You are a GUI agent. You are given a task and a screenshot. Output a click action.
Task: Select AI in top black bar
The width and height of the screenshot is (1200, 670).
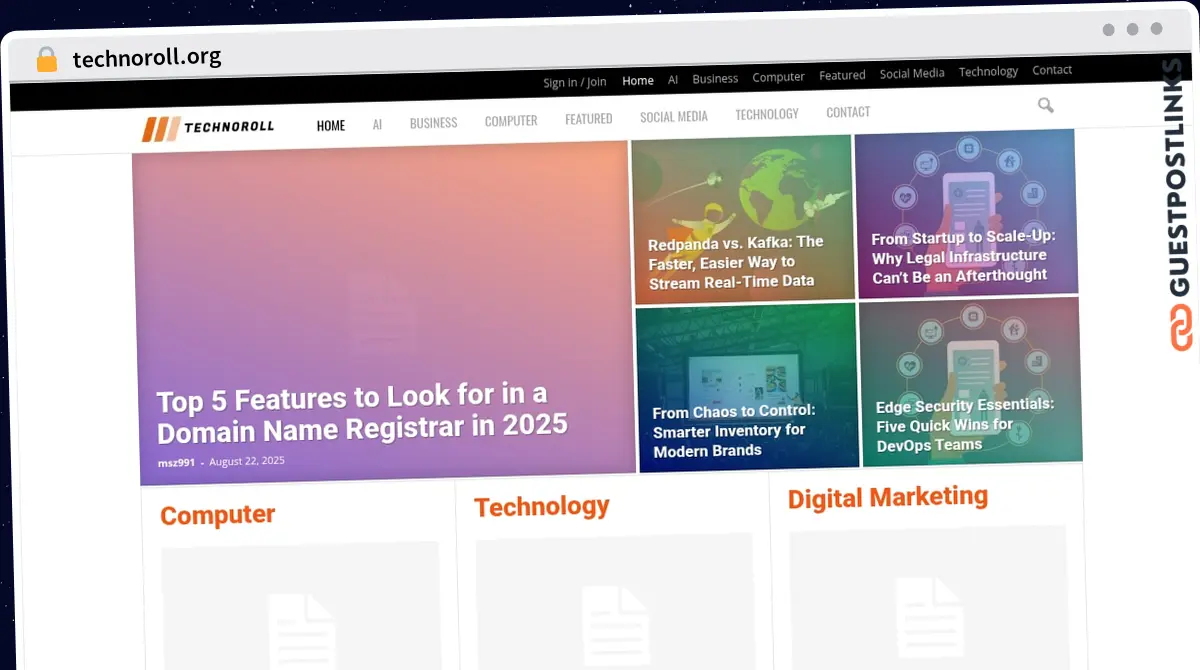tap(673, 80)
